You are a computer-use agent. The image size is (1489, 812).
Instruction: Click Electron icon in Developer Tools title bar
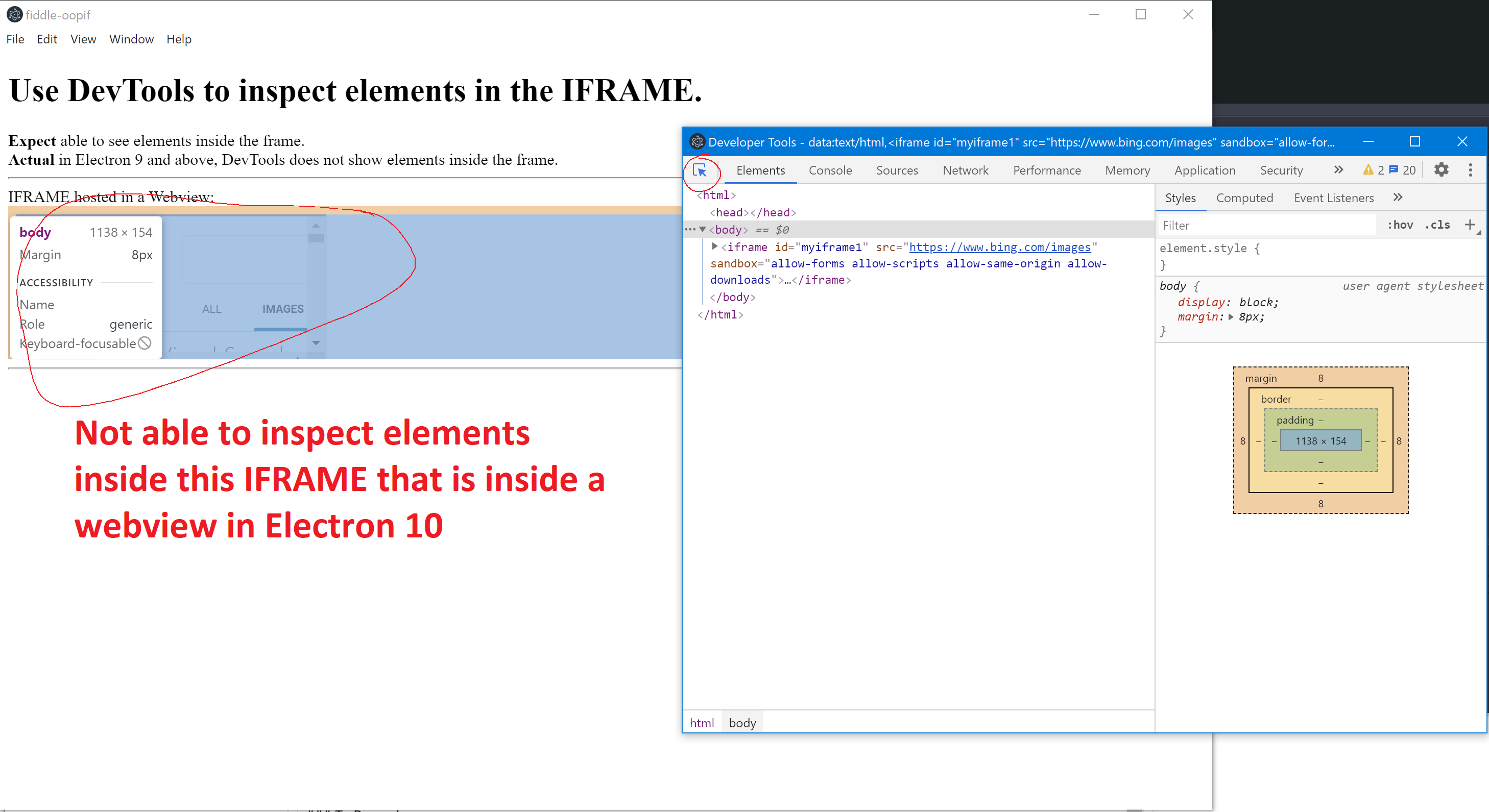[x=697, y=141]
